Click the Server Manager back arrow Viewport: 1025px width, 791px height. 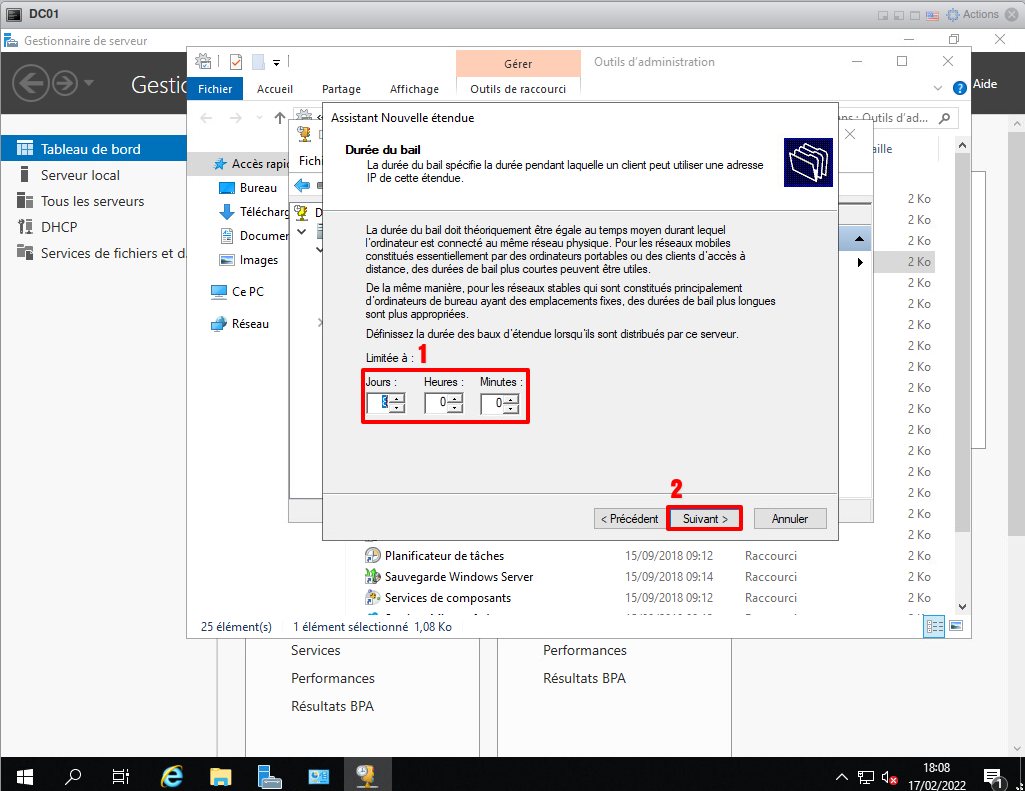pos(32,83)
